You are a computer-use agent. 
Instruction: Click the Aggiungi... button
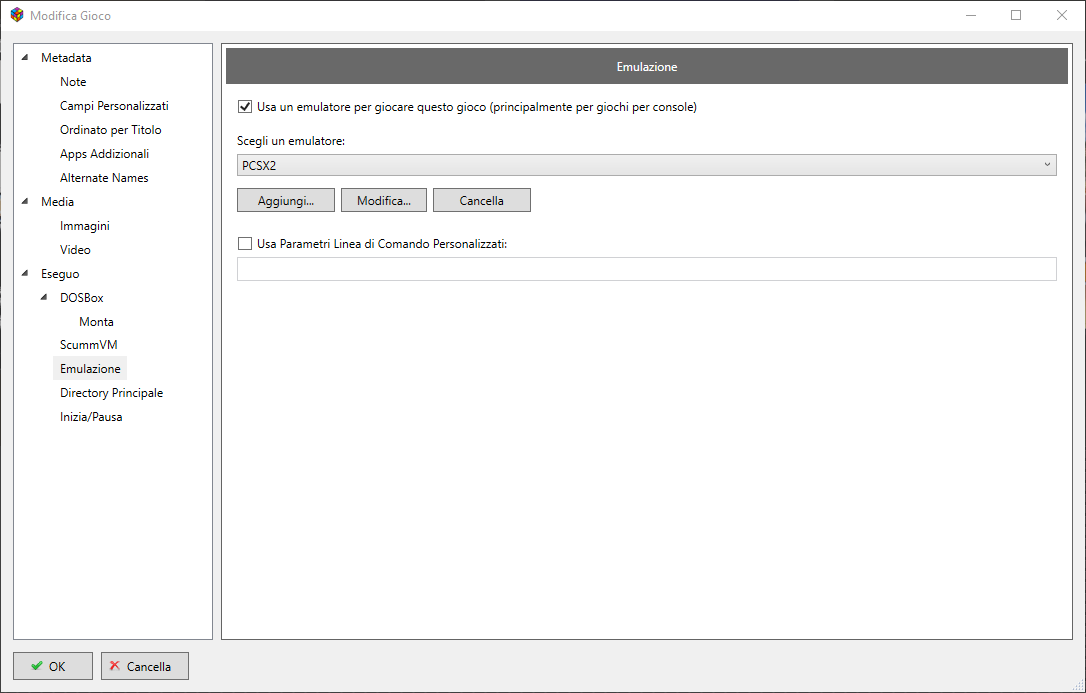pyautogui.click(x=285, y=200)
